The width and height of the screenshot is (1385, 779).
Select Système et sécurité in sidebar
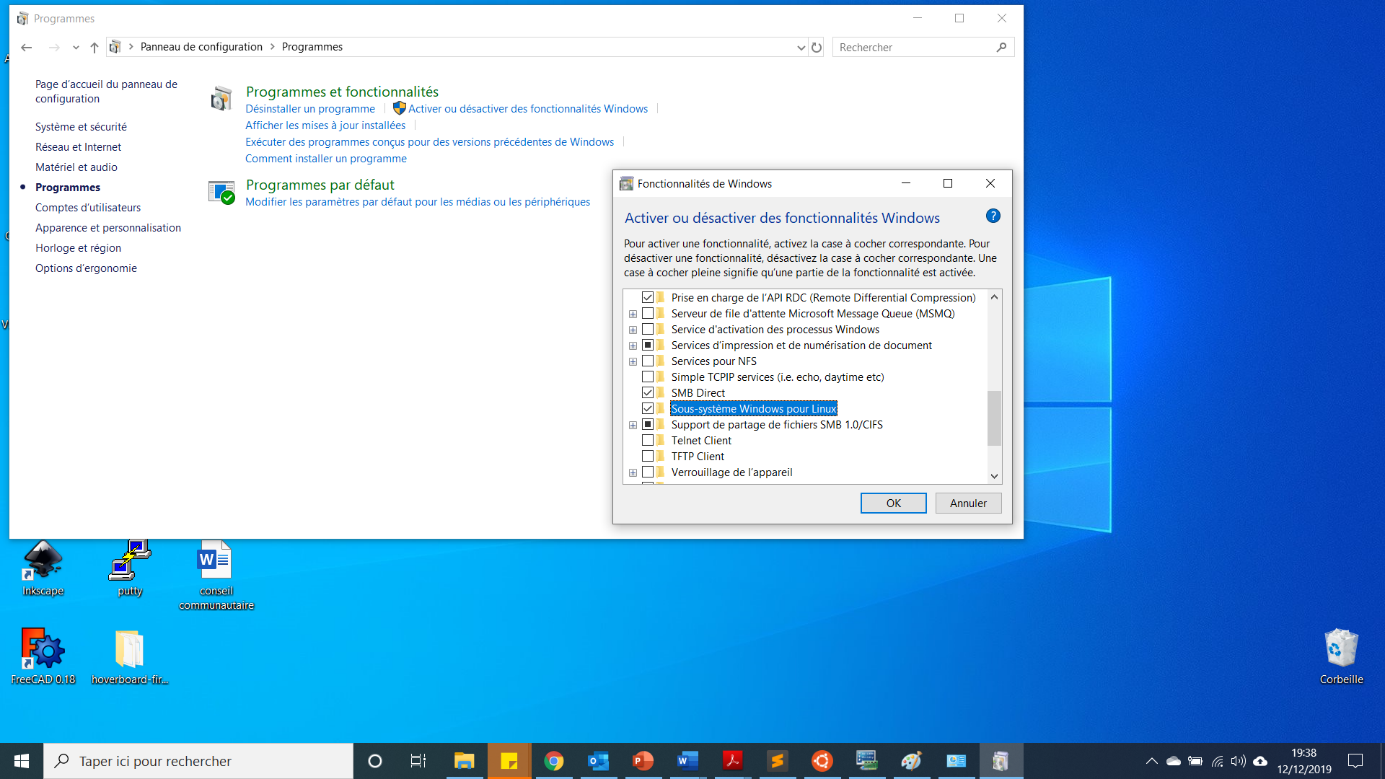point(81,127)
